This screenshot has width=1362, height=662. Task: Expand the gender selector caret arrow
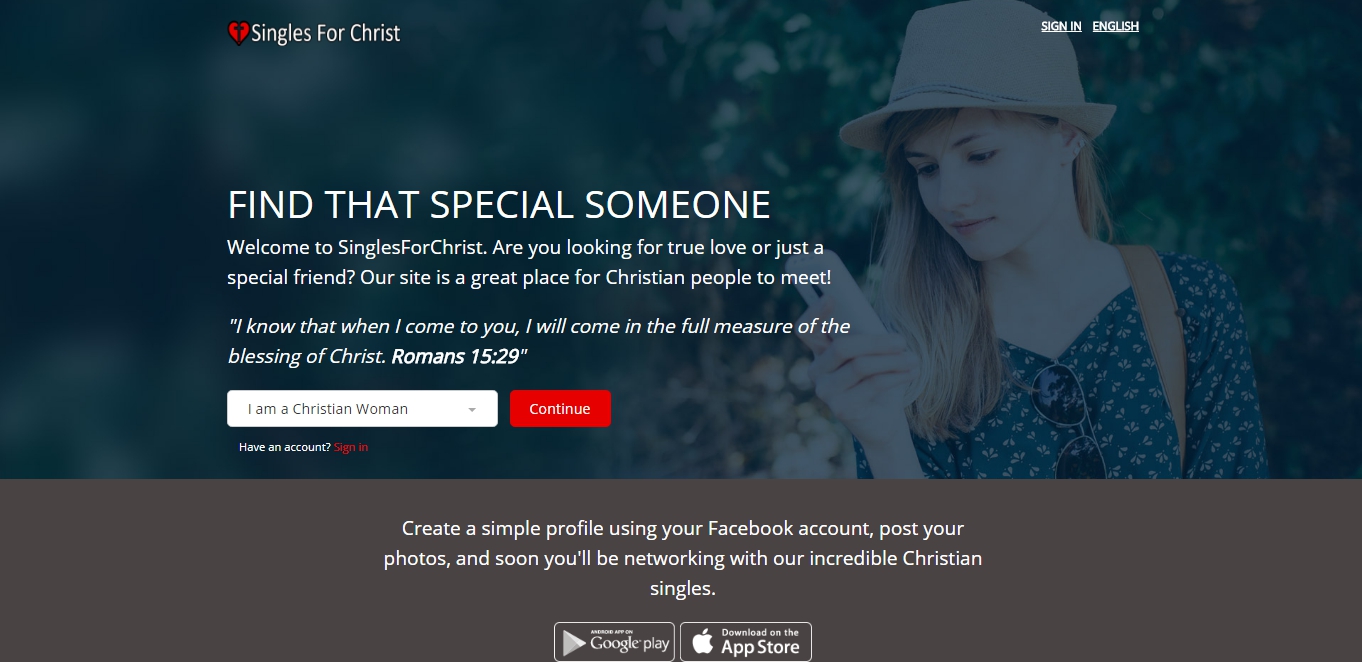point(472,410)
